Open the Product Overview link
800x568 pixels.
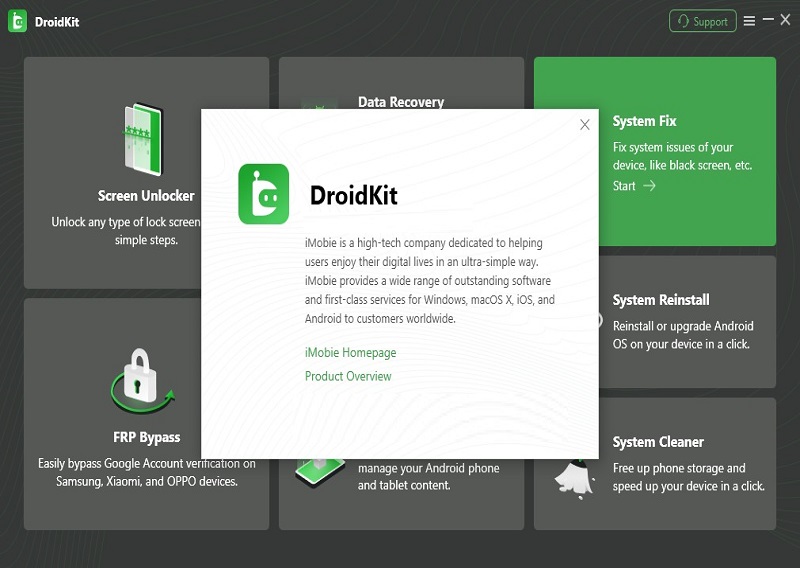[x=348, y=377]
